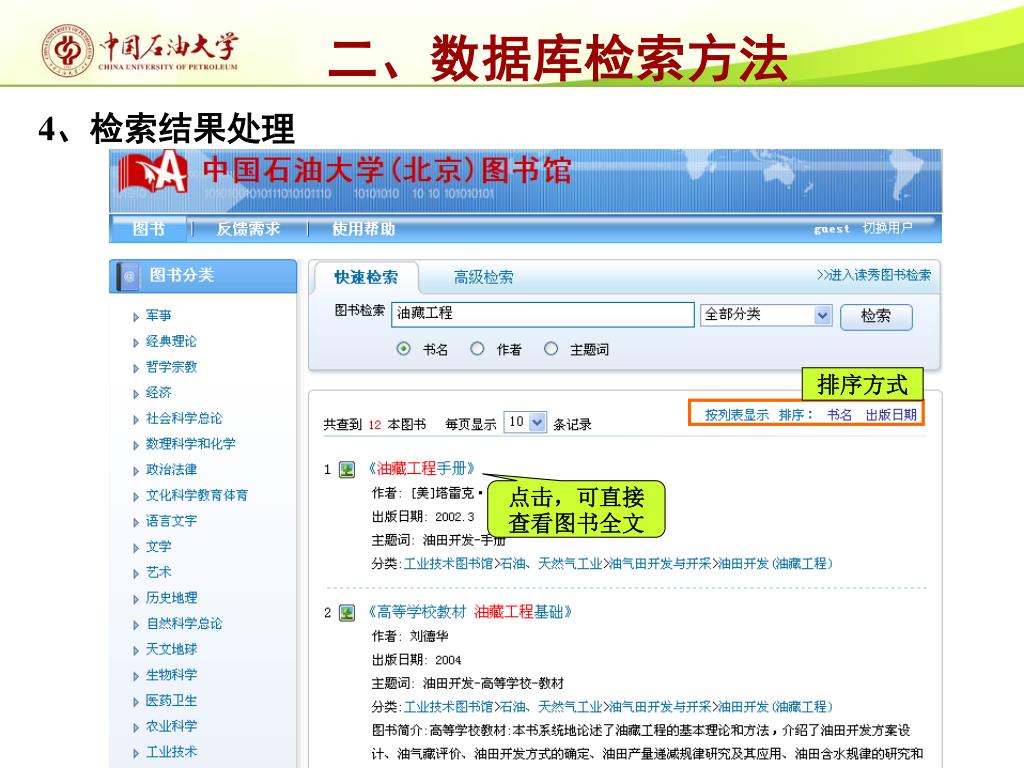Open the 艺术 category
This screenshot has height=768, width=1024.
coord(159,572)
